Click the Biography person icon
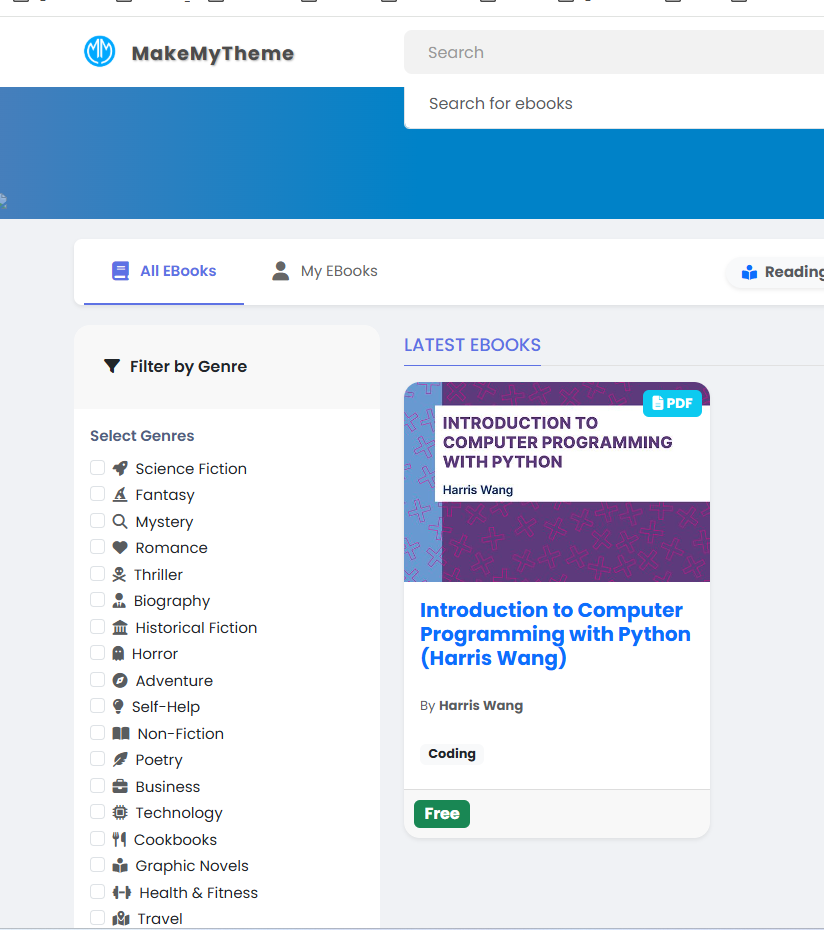The image size is (824, 930). point(119,600)
